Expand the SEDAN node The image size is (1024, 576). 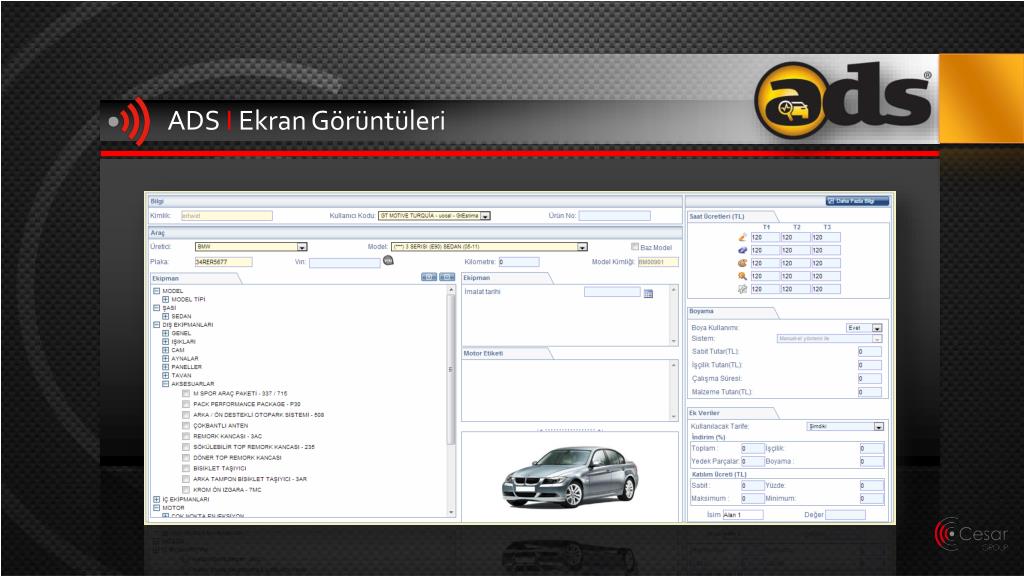tap(166, 317)
